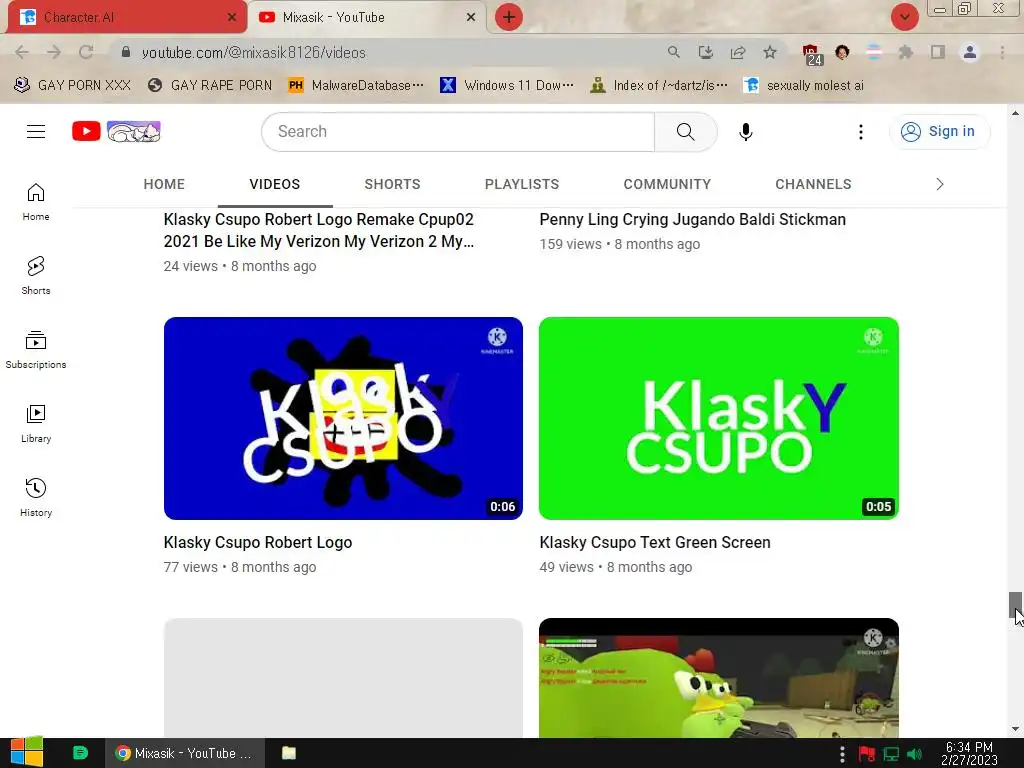
Task: Close the Mixasik - YouTube tab
Action: click(470, 18)
